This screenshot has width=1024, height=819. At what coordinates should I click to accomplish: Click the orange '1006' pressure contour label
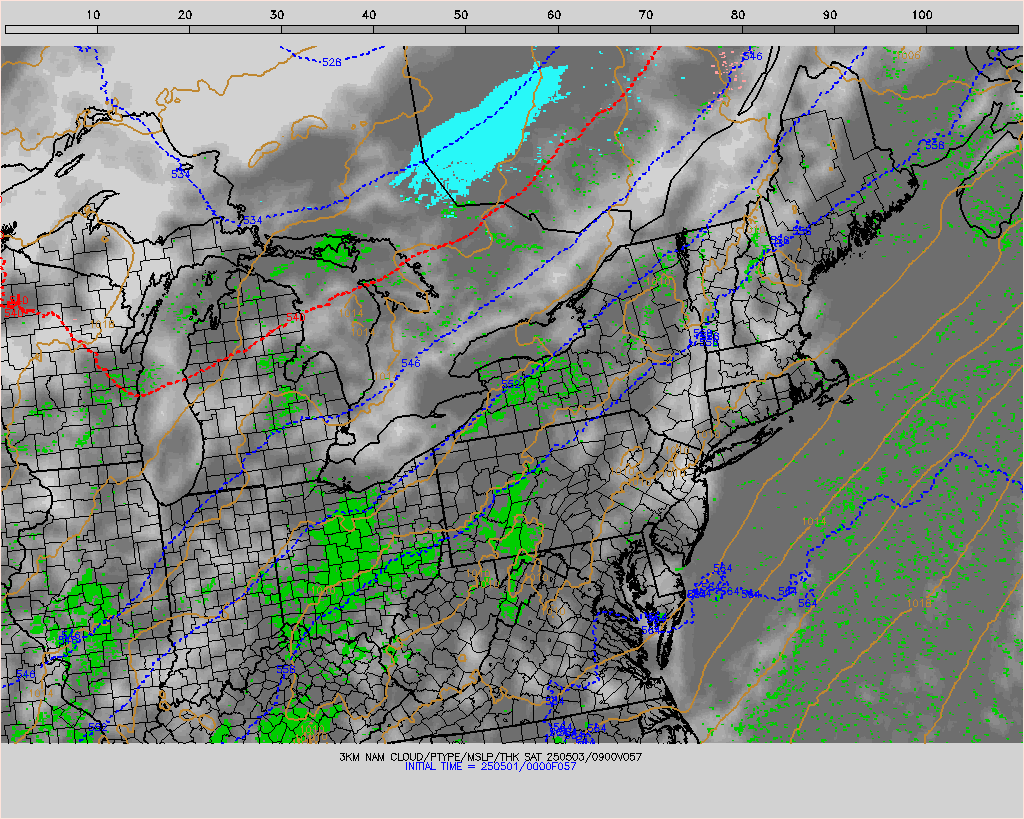908,56
